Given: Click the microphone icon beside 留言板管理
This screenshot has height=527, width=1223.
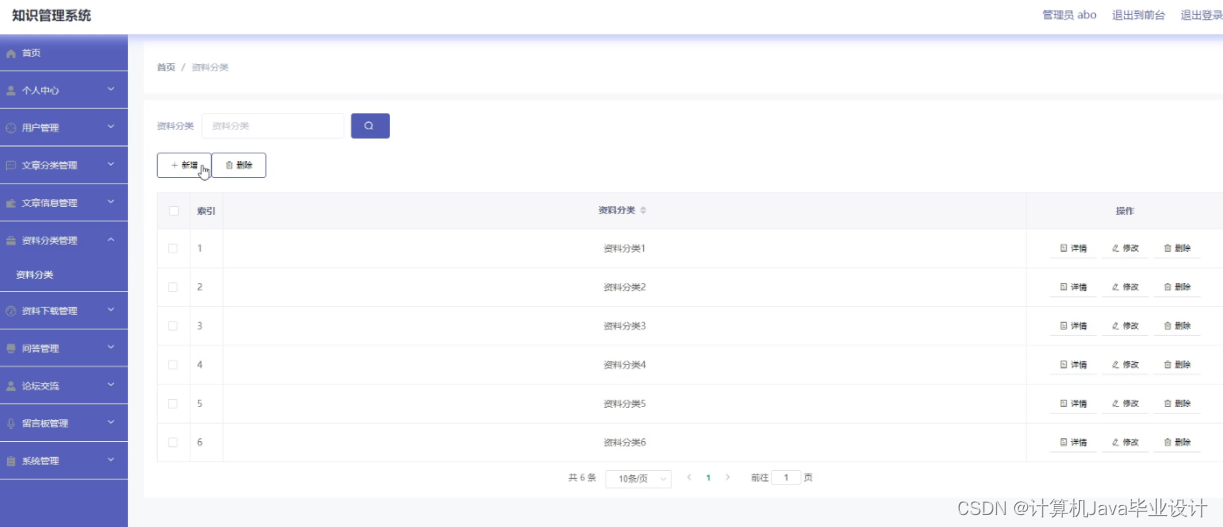Looking at the screenshot, I should point(11,423).
